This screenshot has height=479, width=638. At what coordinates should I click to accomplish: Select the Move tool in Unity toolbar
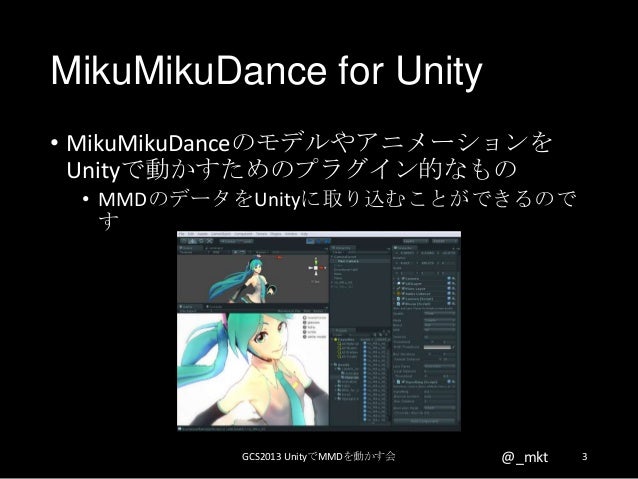click(192, 241)
